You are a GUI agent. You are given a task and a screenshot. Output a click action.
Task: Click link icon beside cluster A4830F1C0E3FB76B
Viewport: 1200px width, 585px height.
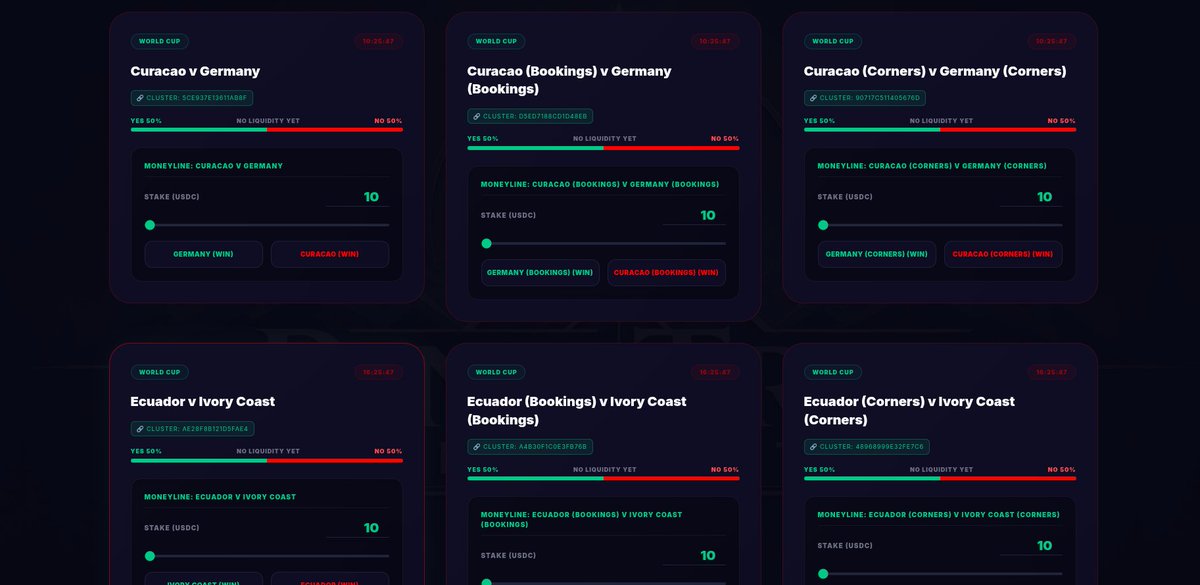click(477, 446)
